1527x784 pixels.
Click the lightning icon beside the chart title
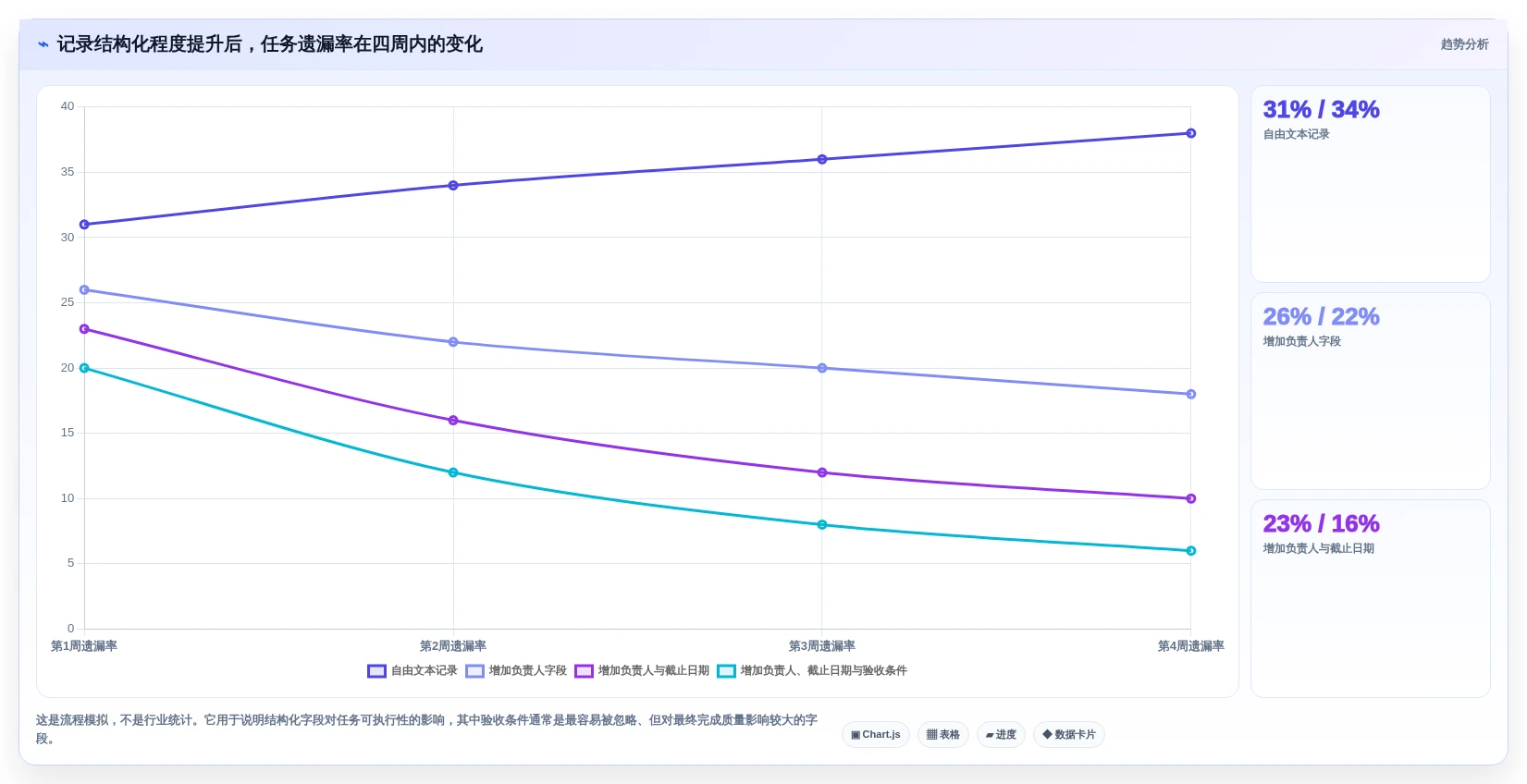click(43, 44)
